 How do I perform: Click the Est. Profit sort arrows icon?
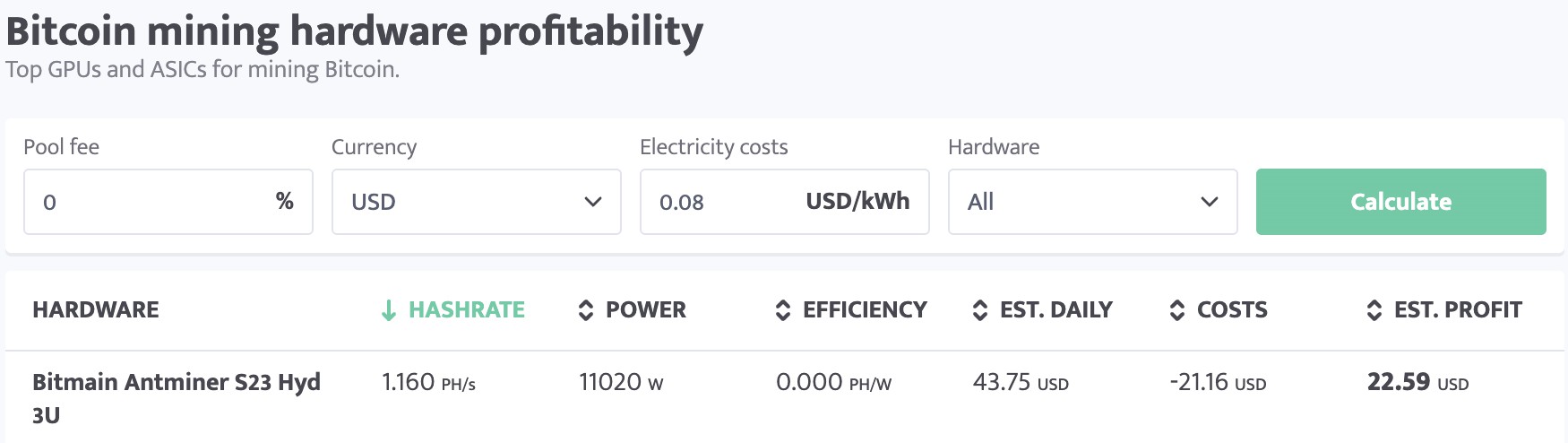1374,310
